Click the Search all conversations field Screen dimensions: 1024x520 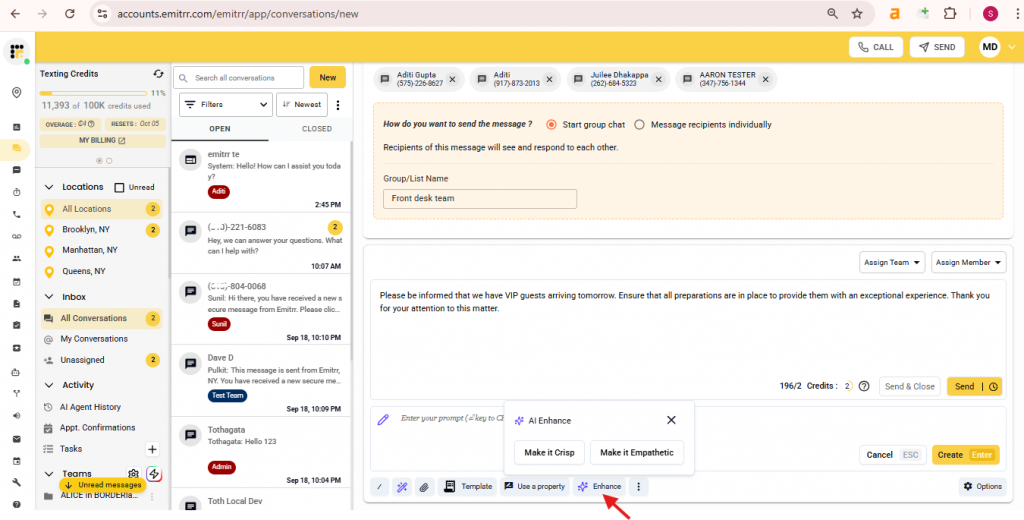(x=240, y=77)
